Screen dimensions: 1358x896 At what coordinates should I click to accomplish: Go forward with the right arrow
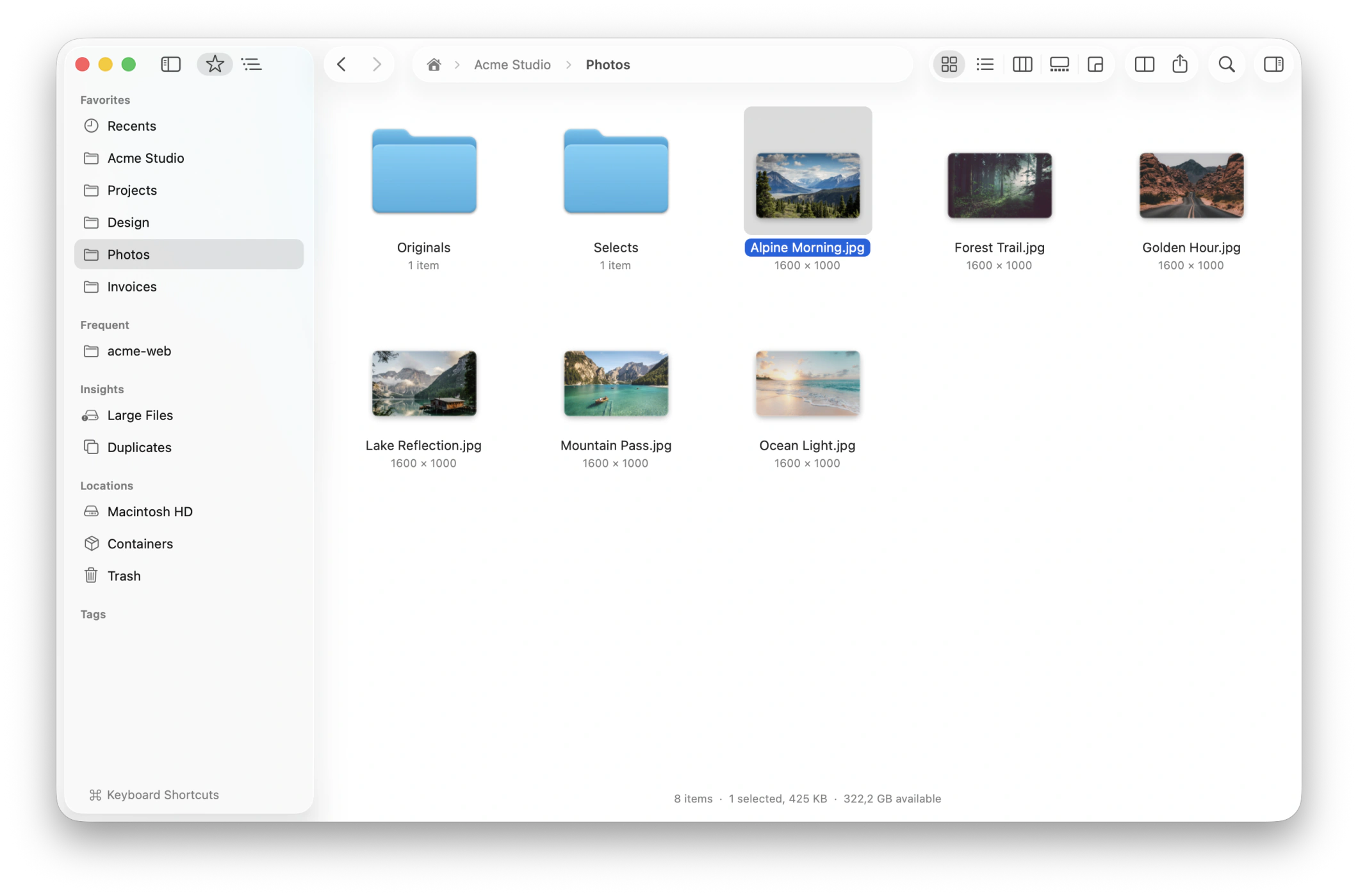(377, 64)
